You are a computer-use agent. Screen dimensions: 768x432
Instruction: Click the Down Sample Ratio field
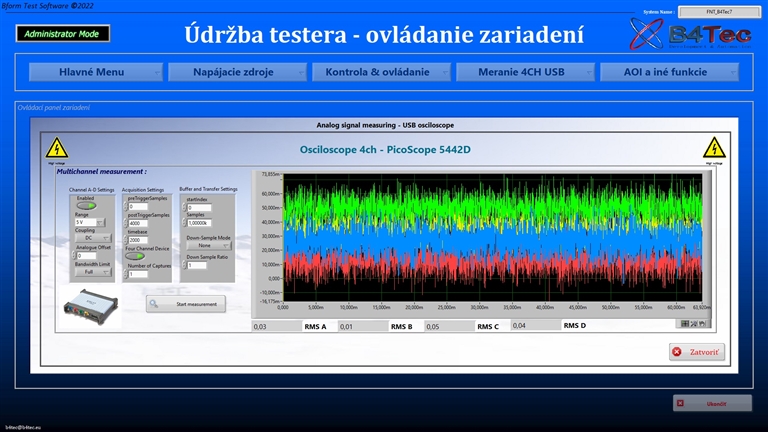click(197, 265)
